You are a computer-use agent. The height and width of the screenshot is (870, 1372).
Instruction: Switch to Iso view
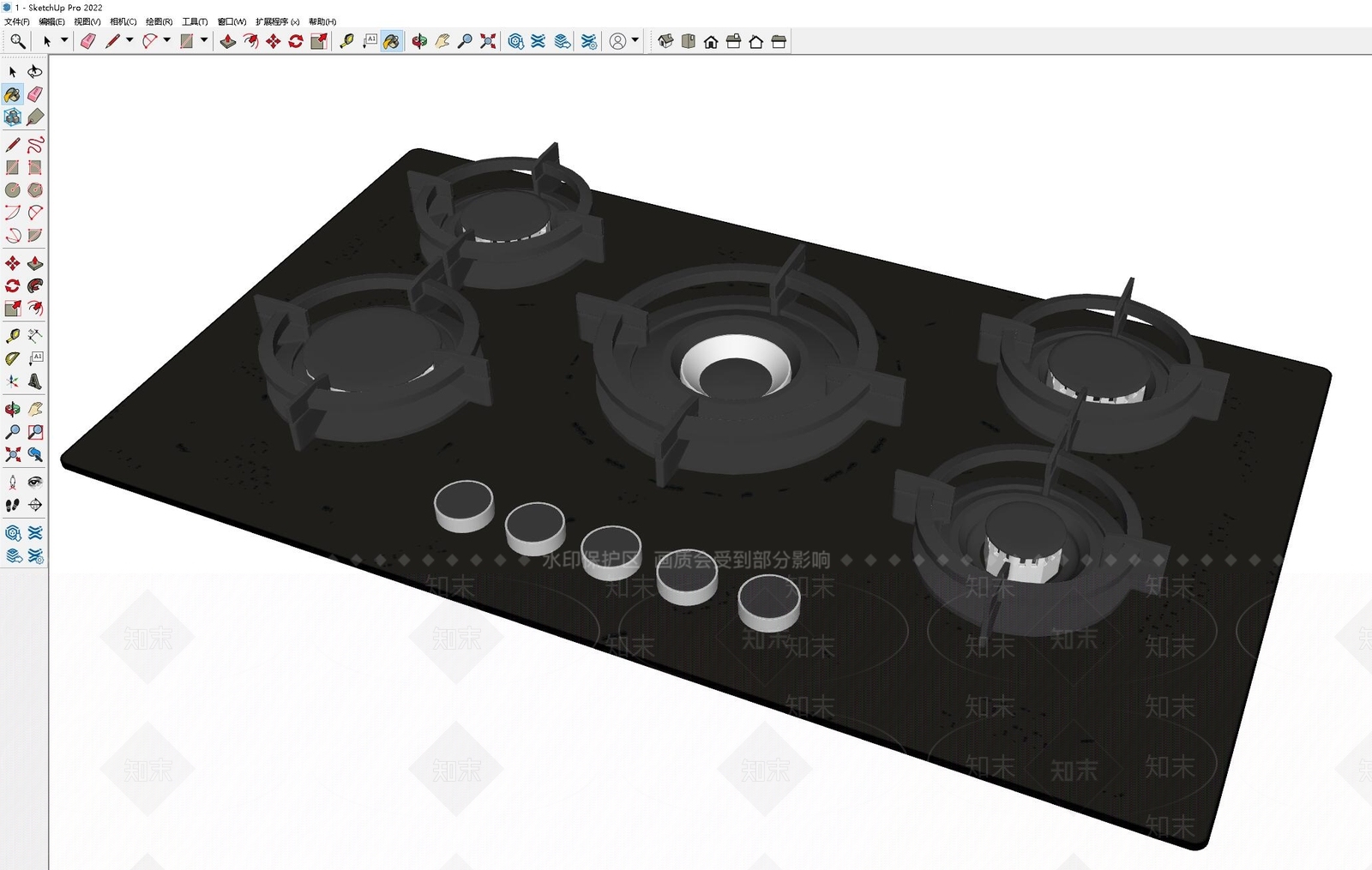click(x=665, y=41)
